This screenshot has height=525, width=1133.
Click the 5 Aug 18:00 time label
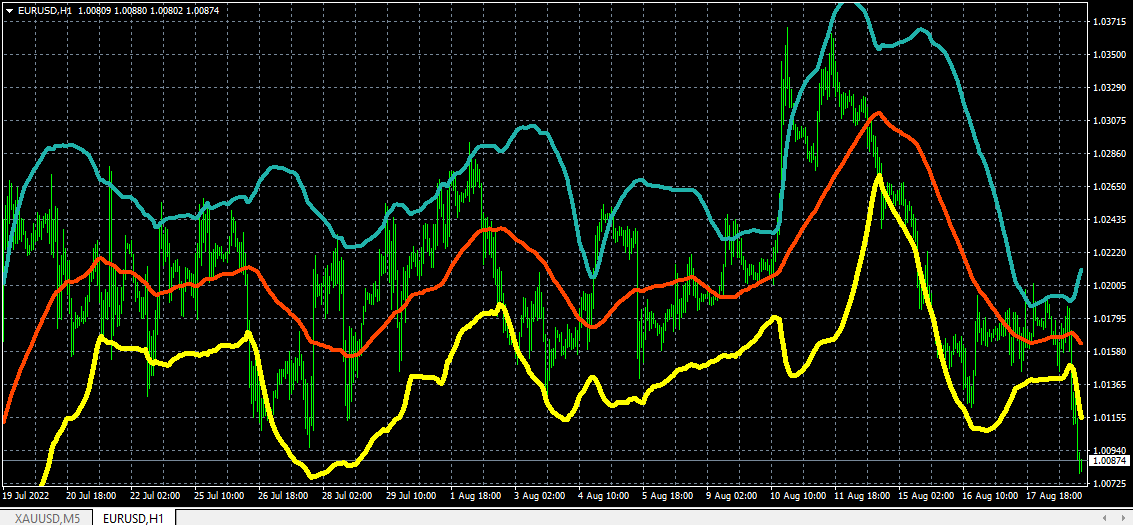(666, 496)
